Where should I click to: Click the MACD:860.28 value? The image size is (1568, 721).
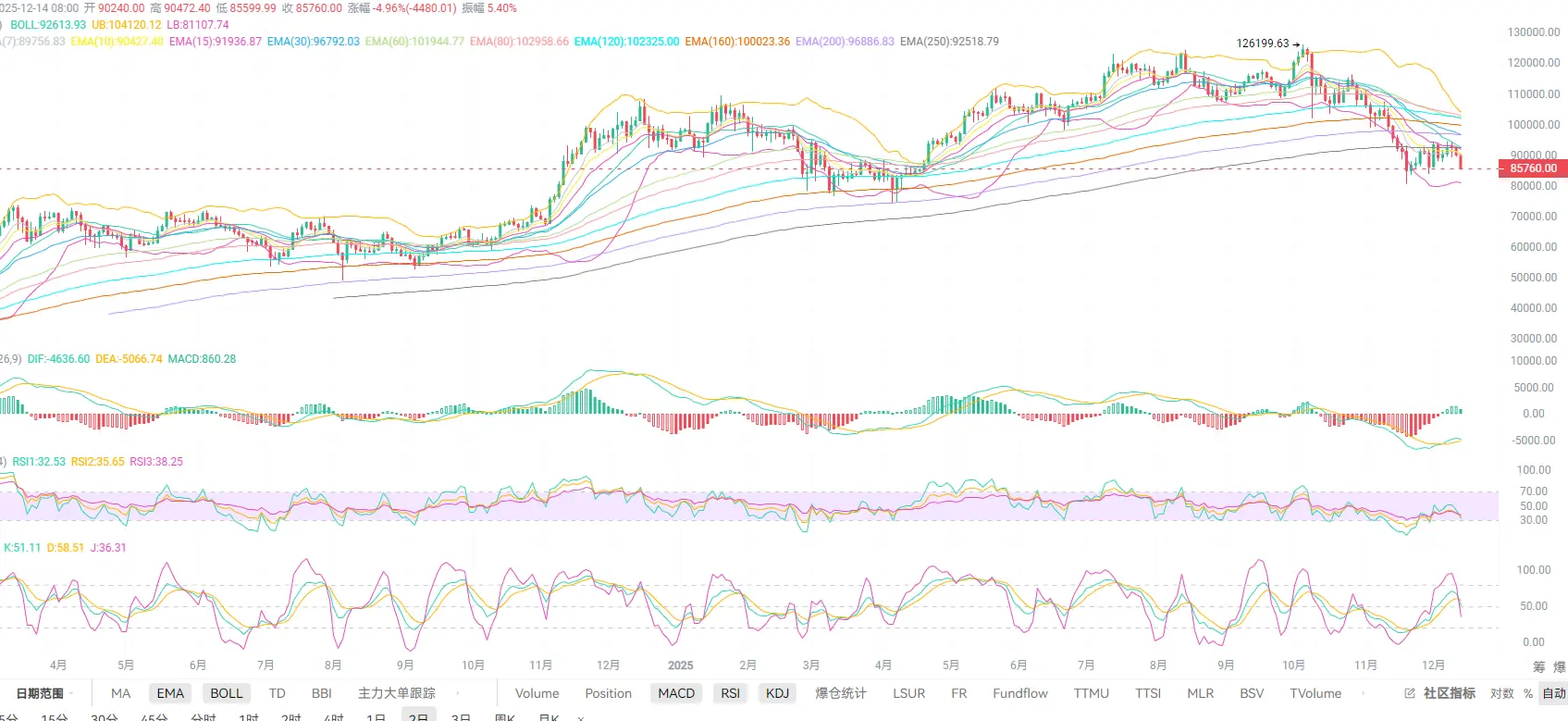point(202,359)
